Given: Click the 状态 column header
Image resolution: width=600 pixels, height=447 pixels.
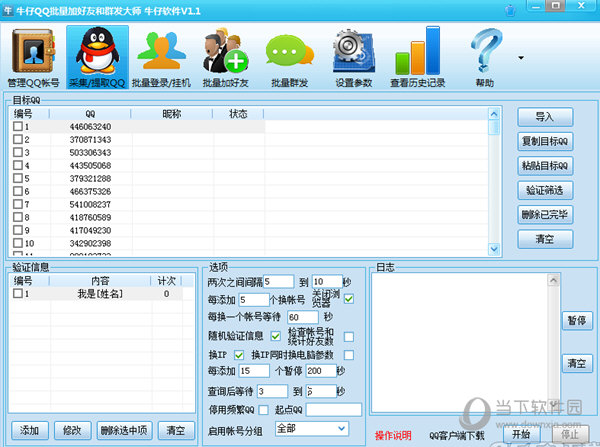Looking at the screenshot, I should pyautogui.click(x=238, y=114).
